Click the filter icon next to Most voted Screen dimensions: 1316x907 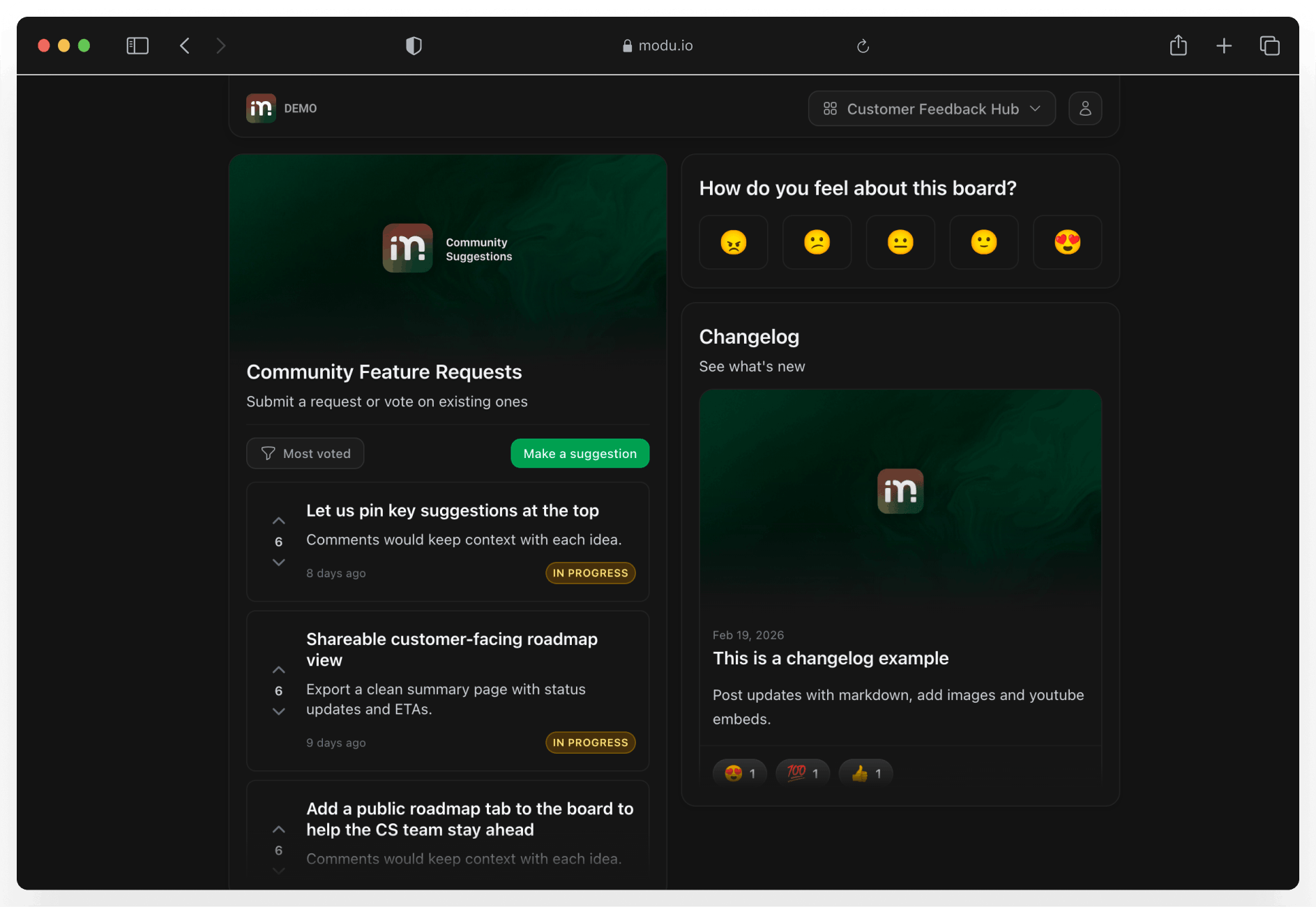267,453
